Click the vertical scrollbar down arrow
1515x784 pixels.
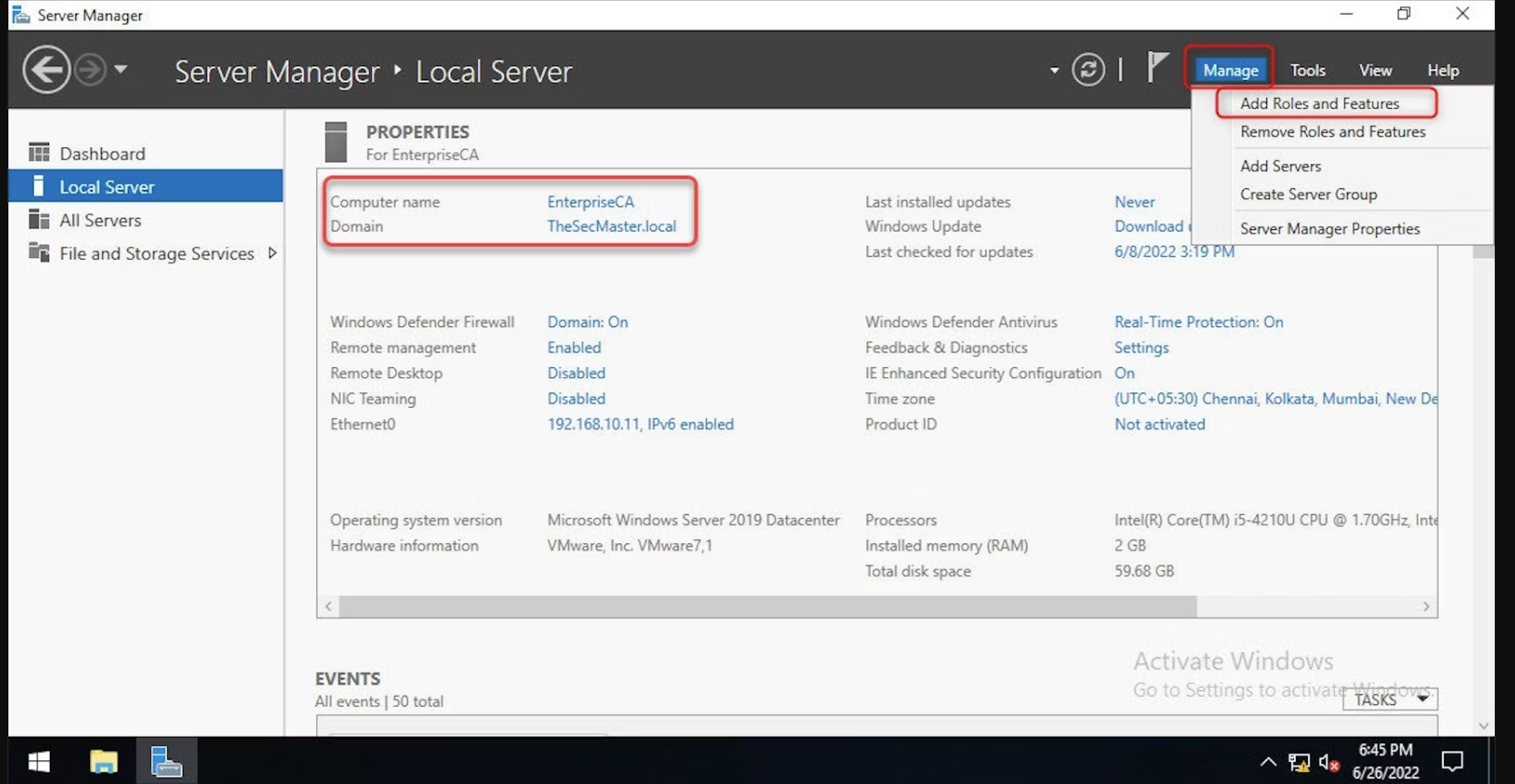[x=1483, y=726]
